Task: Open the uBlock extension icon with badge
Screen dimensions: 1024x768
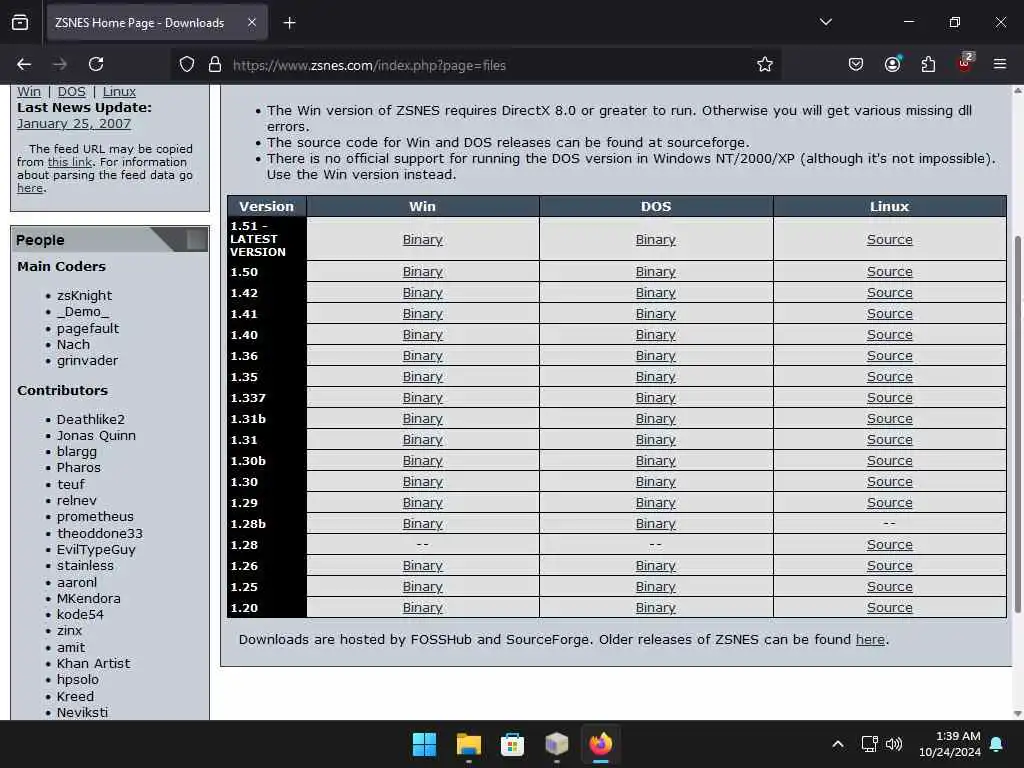Action: [965, 63]
